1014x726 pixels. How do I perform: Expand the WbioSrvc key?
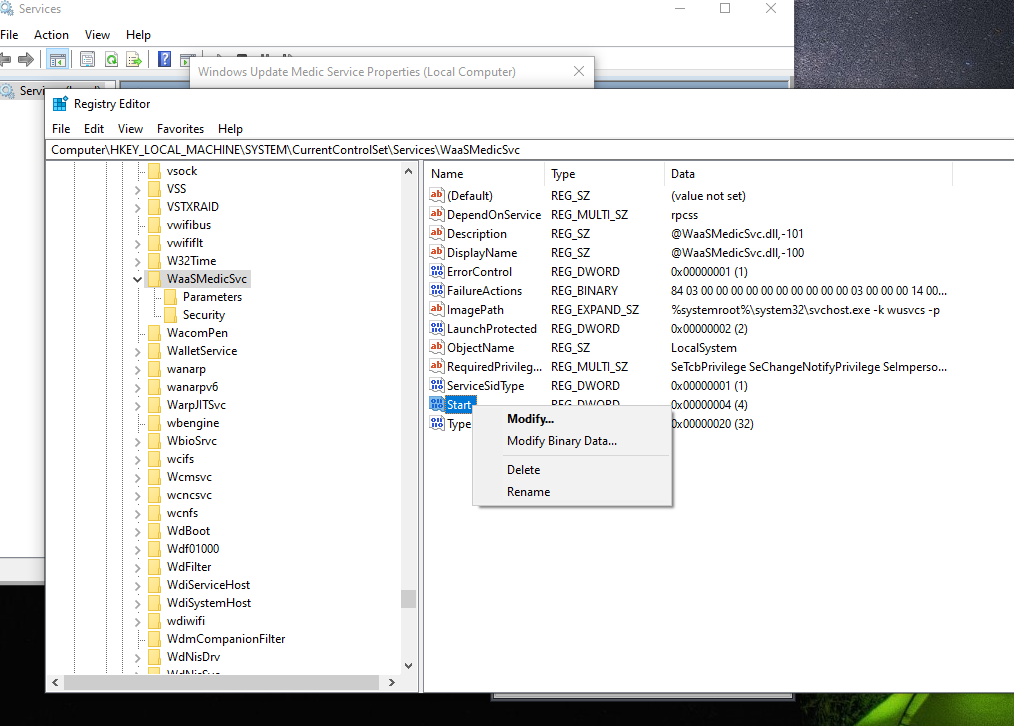(x=138, y=442)
